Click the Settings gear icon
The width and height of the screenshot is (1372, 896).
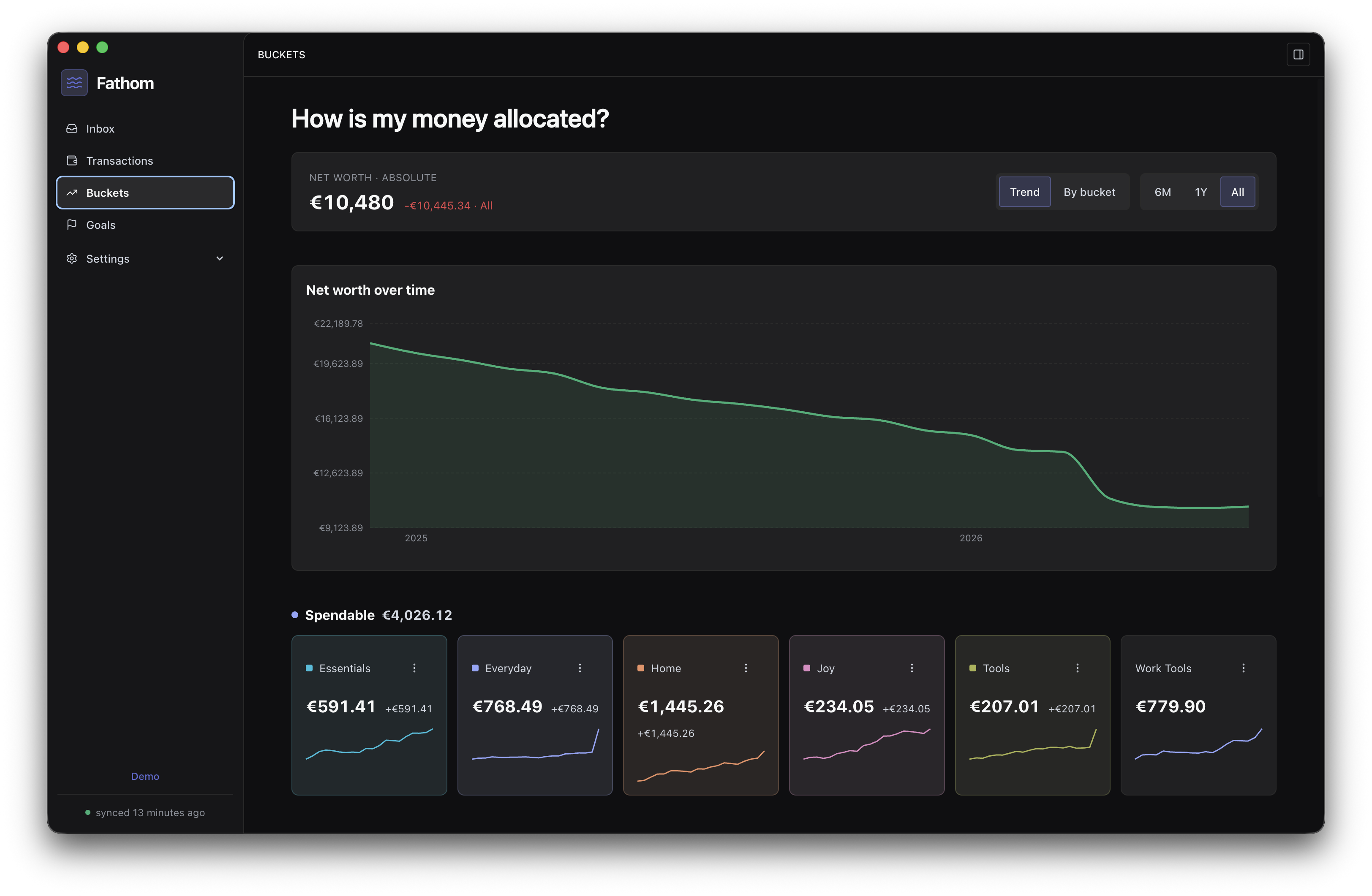(x=71, y=259)
